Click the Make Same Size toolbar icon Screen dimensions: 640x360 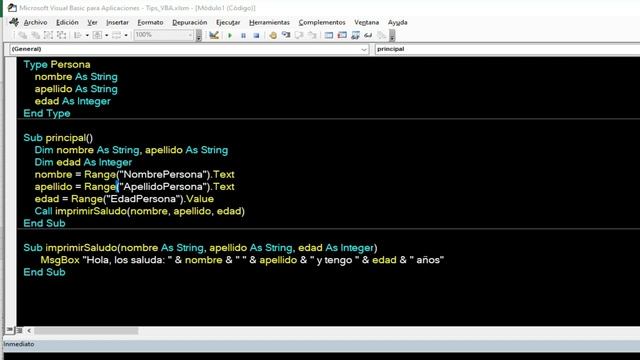[116, 36]
